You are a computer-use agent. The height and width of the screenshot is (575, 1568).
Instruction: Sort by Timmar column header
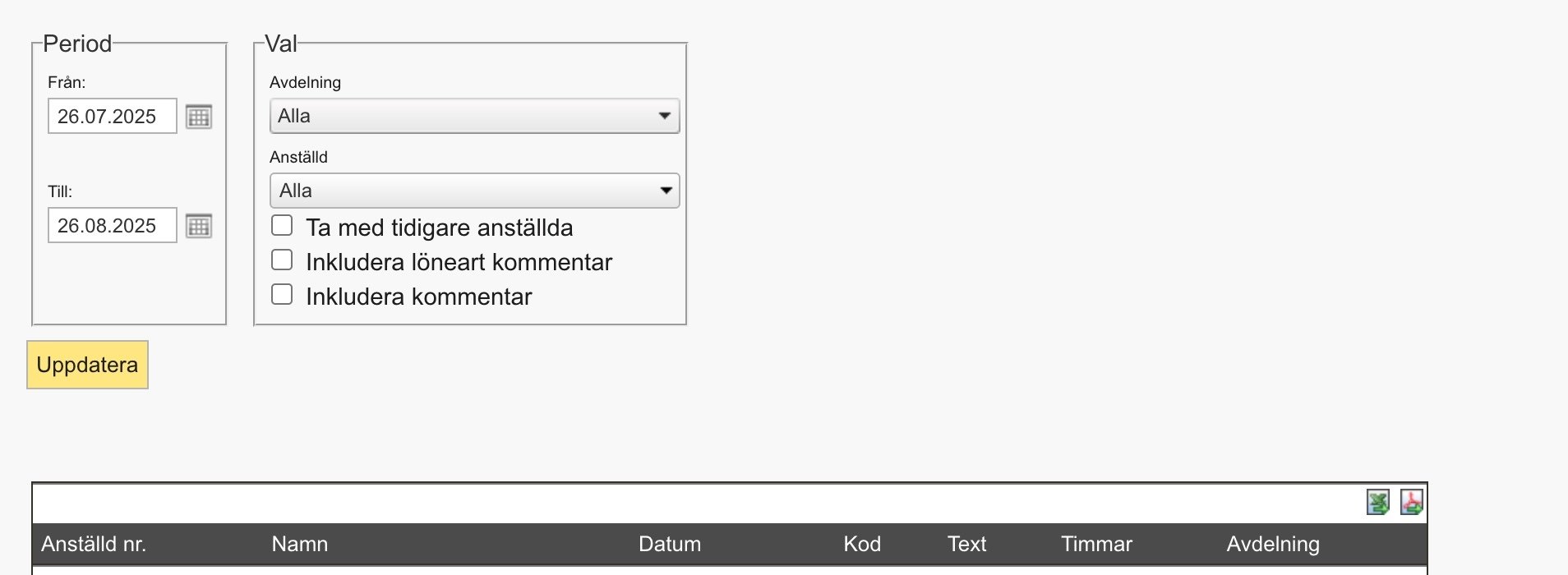tap(1096, 544)
